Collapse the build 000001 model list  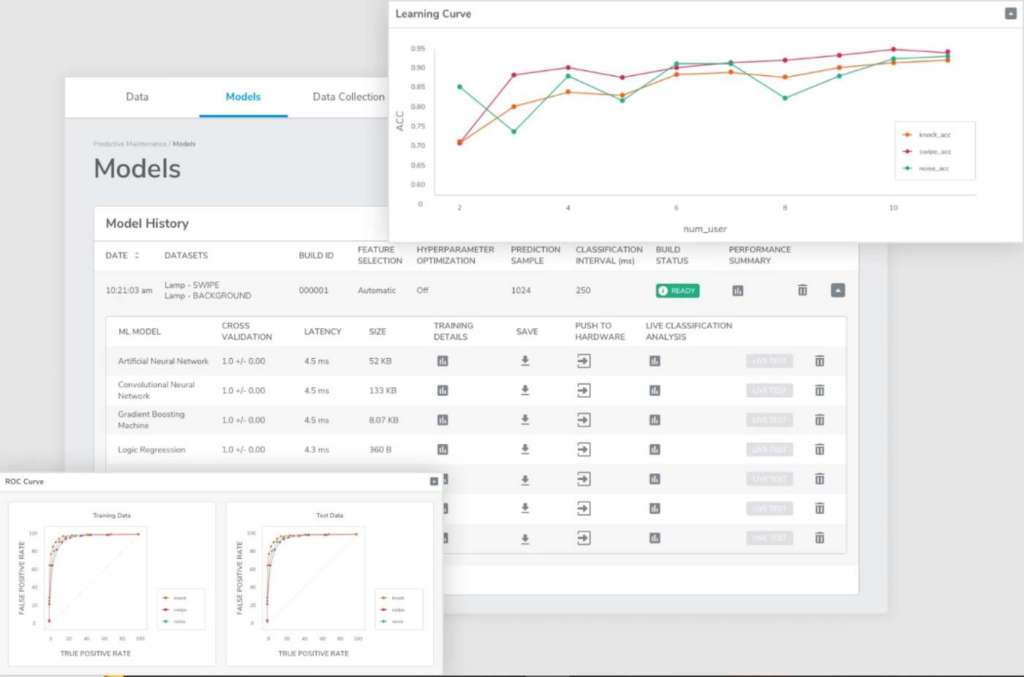pyautogui.click(x=838, y=290)
